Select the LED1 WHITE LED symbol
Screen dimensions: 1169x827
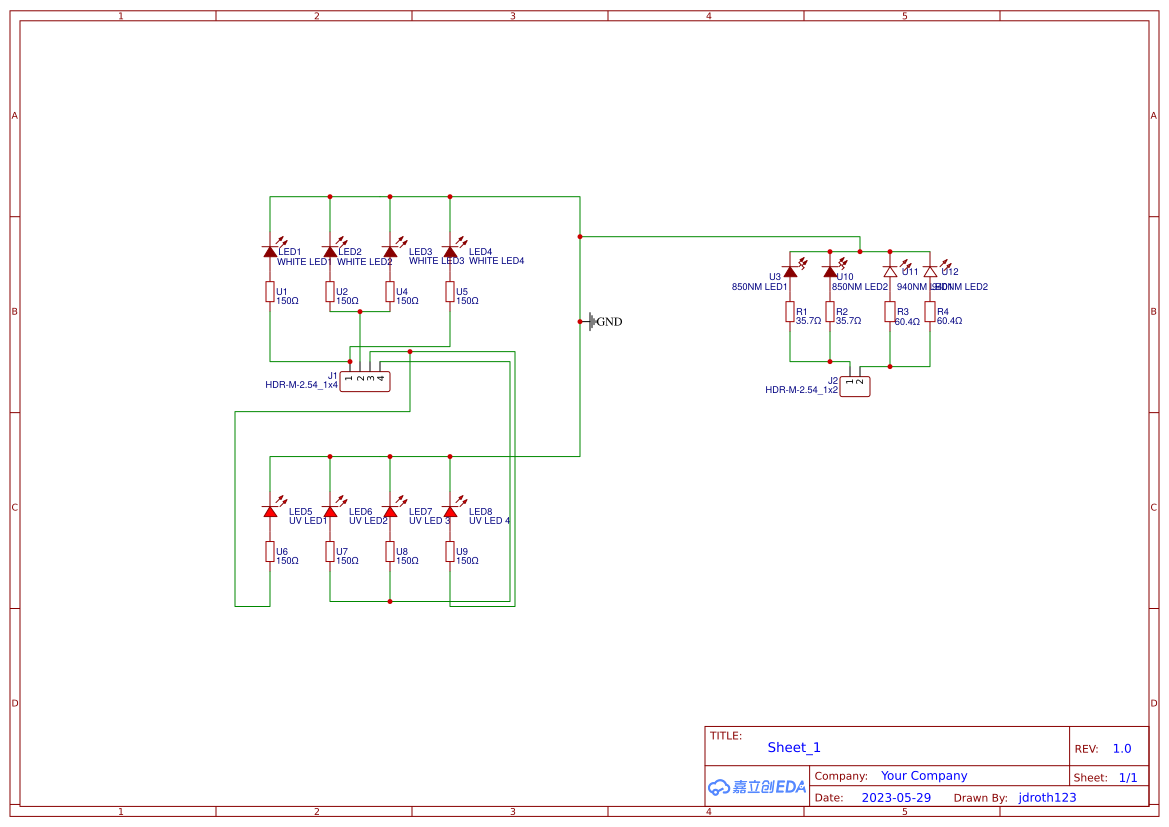(x=270, y=250)
